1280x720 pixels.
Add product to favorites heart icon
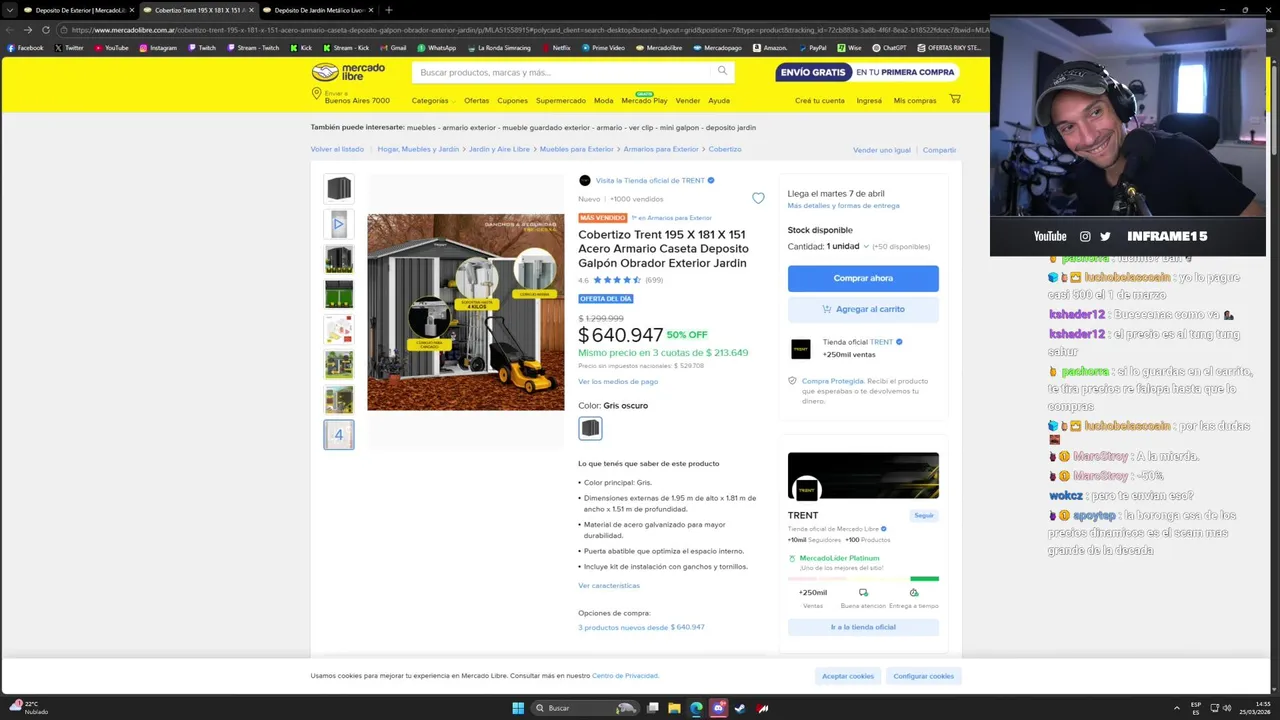tap(758, 198)
